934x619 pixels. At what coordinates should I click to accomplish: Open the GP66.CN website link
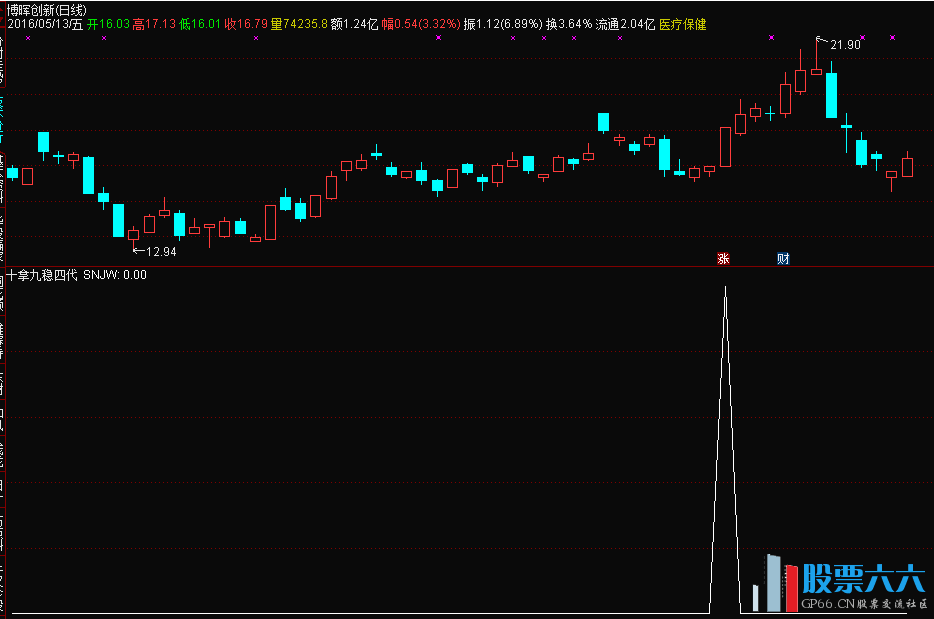click(x=828, y=604)
